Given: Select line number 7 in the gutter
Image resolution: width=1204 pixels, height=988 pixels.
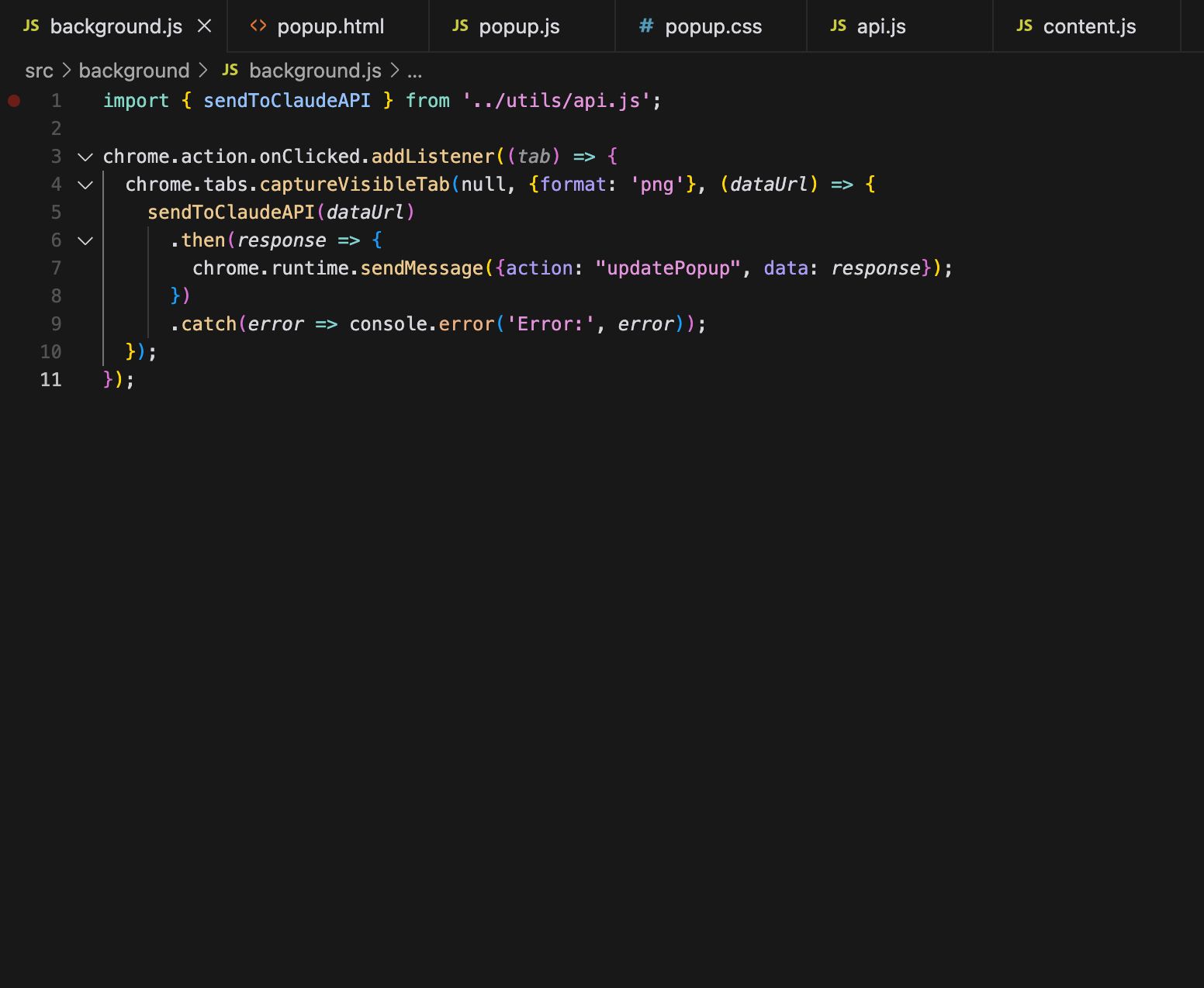Looking at the screenshot, I should click(56, 268).
